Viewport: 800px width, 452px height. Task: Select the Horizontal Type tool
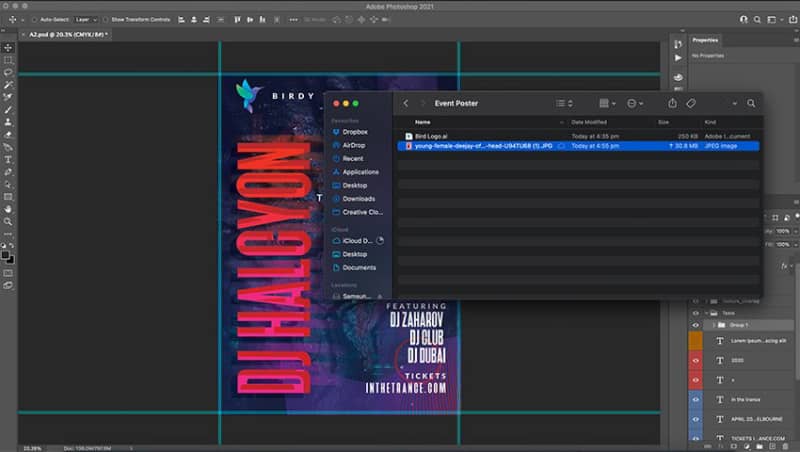(8, 160)
